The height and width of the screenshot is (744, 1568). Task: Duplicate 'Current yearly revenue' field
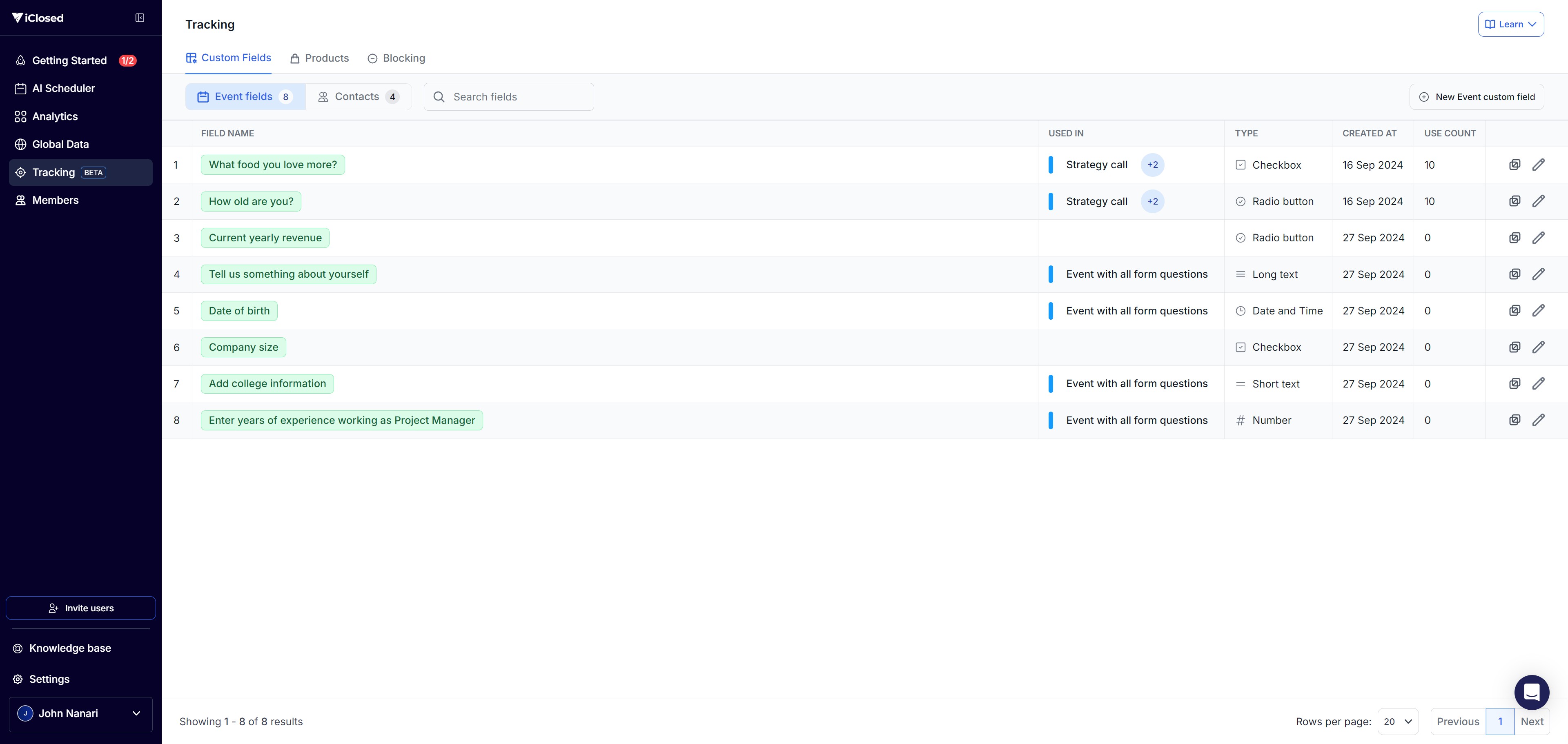point(1515,237)
